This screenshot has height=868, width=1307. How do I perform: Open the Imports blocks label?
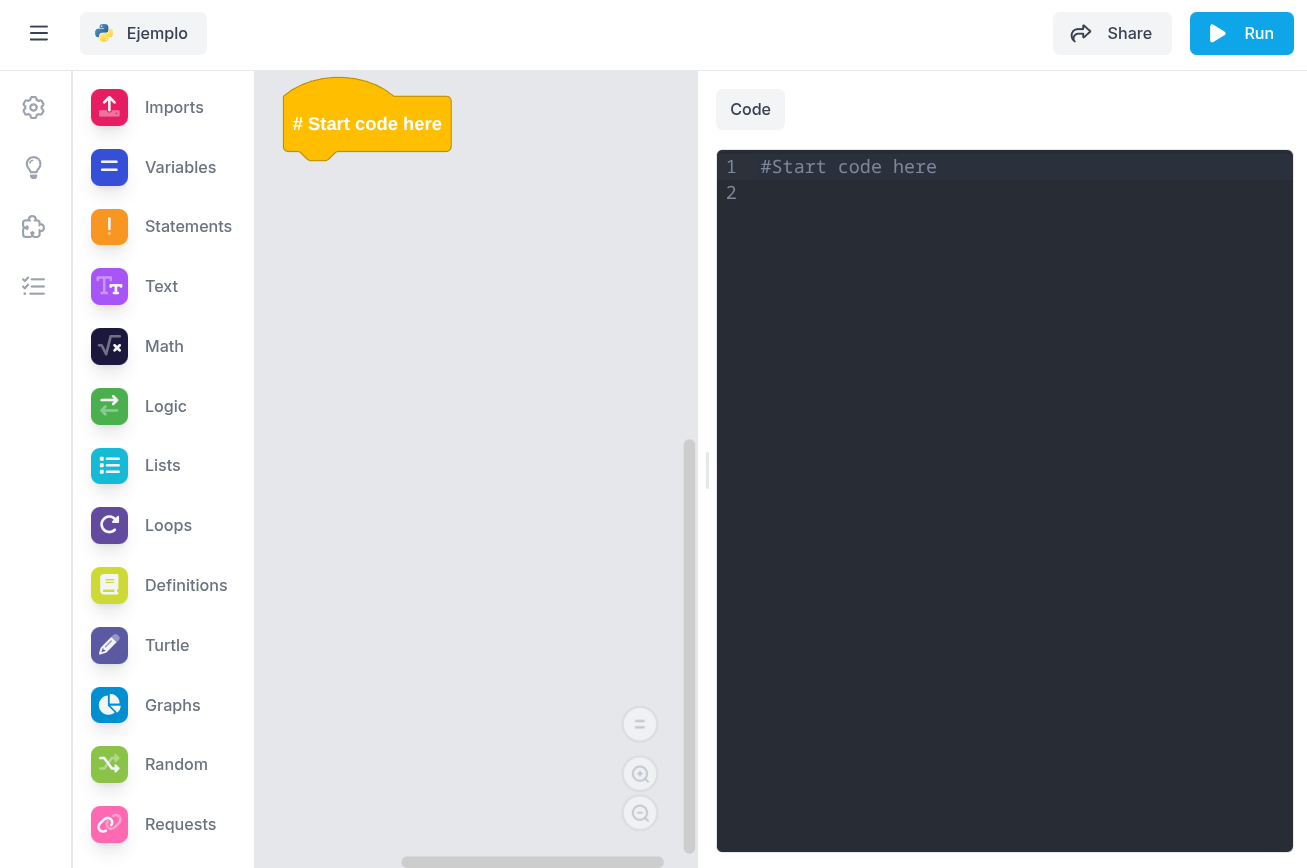[174, 107]
